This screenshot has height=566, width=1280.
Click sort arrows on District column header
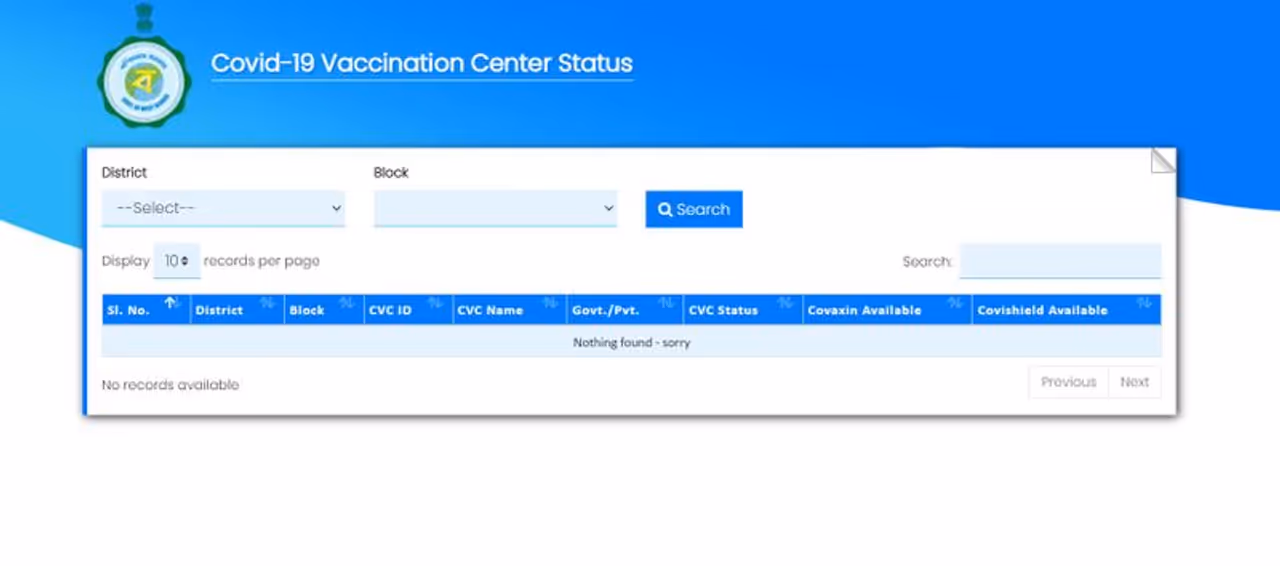267,303
